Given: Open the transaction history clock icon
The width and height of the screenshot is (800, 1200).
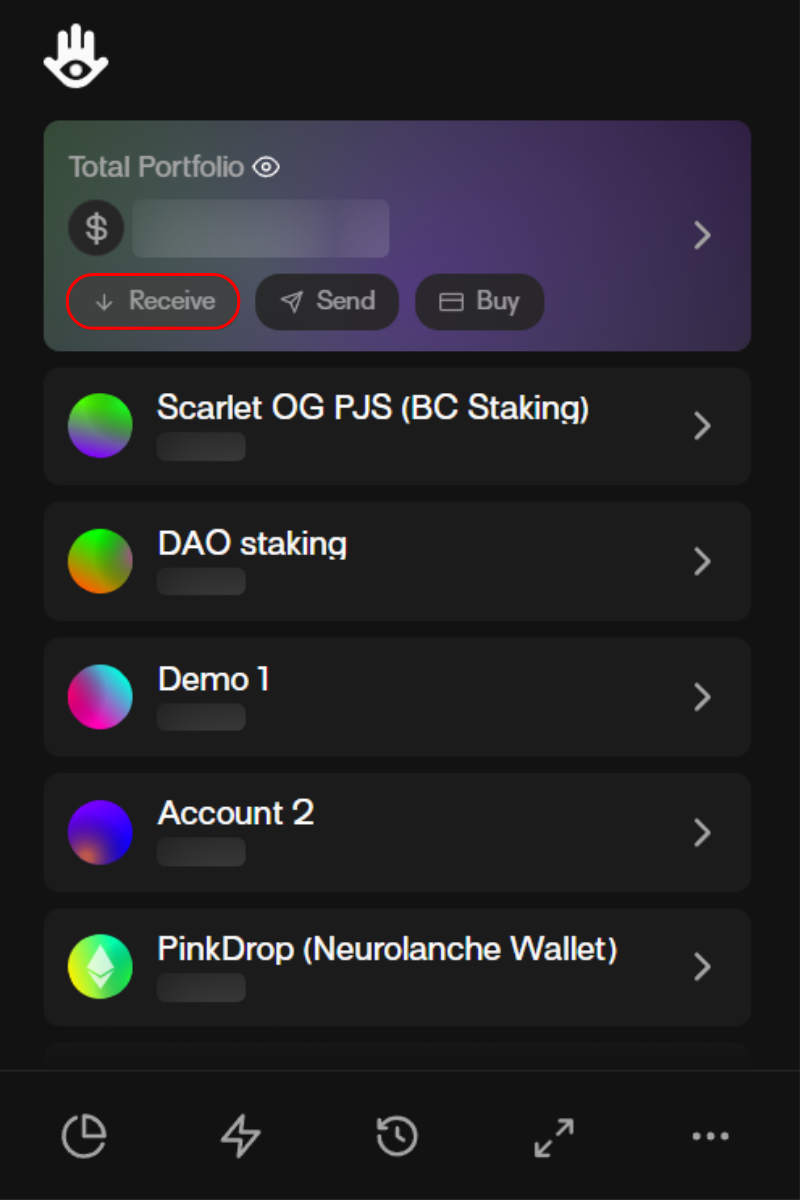Looking at the screenshot, I should tap(397, 1136).
